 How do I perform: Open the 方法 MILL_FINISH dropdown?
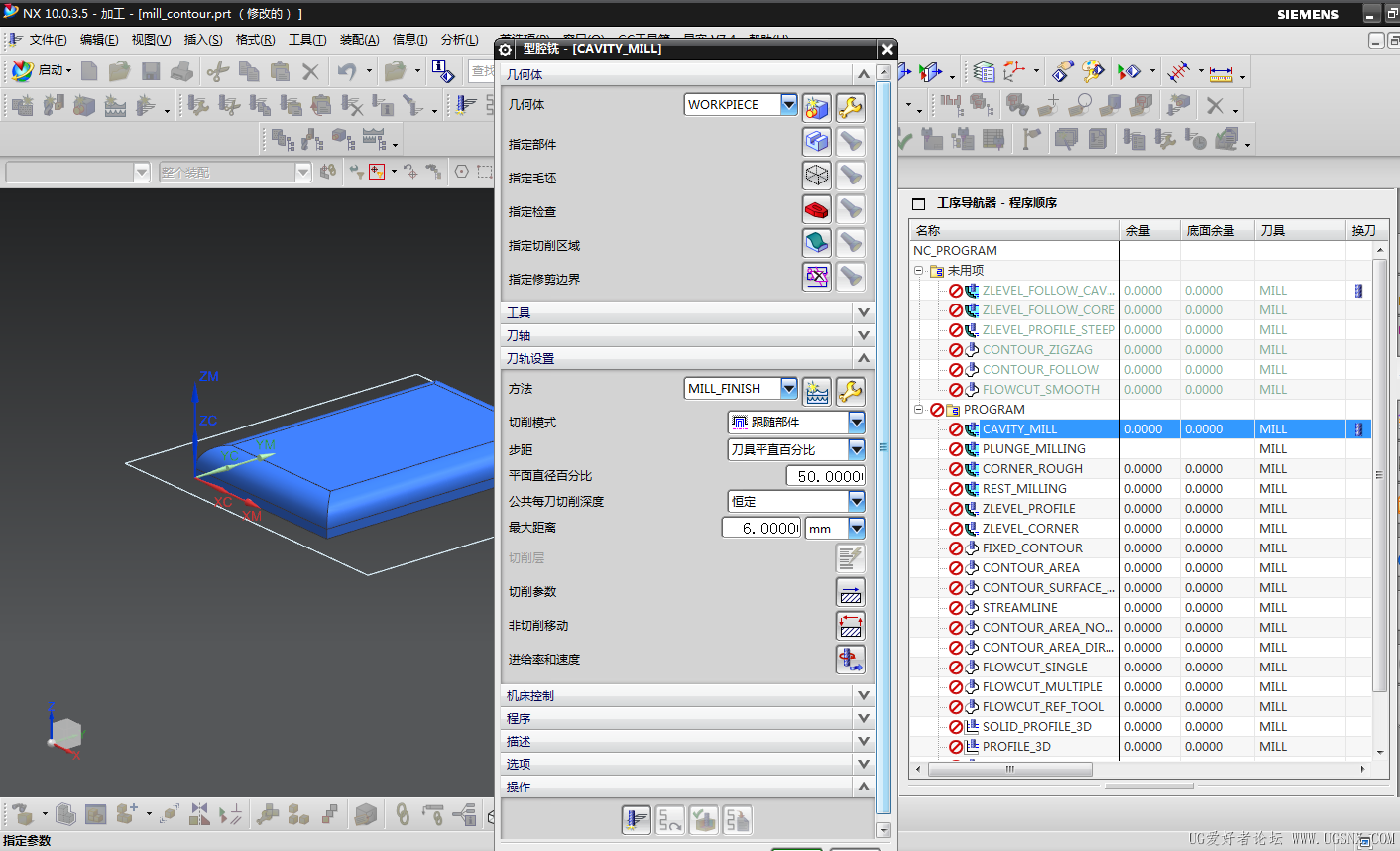[789, 388]
